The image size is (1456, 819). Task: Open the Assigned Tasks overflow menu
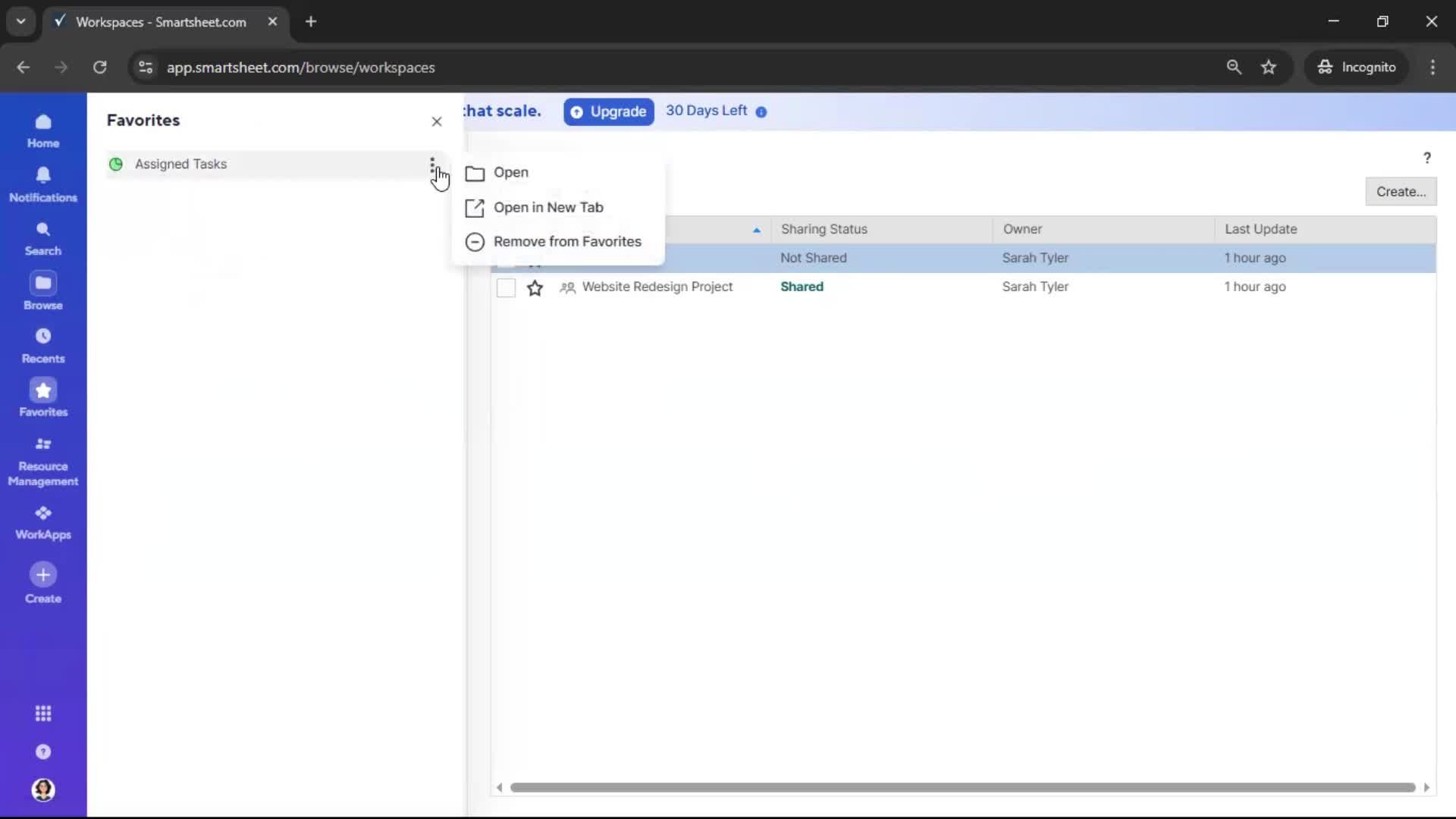pyautogui.click(x=433, y=164)
